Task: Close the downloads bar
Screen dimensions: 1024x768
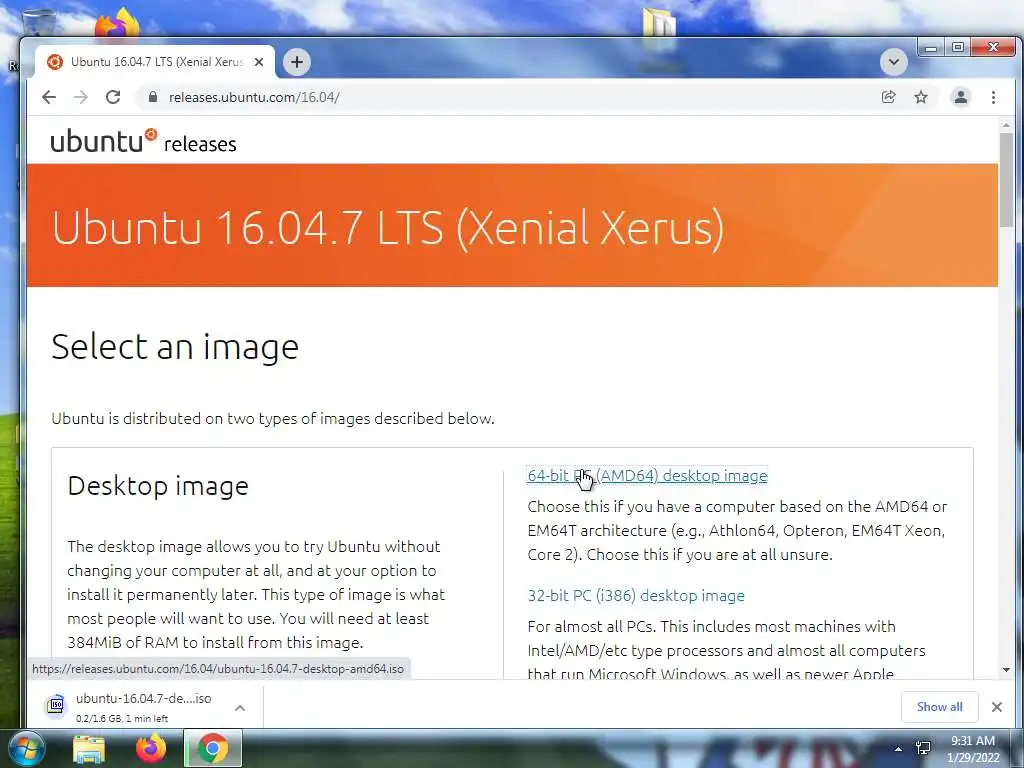Action: (x=997, y=707)
